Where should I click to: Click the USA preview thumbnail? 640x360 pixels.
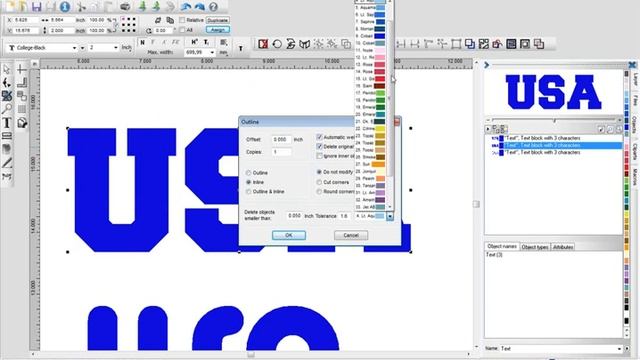(x=553, y=92)
